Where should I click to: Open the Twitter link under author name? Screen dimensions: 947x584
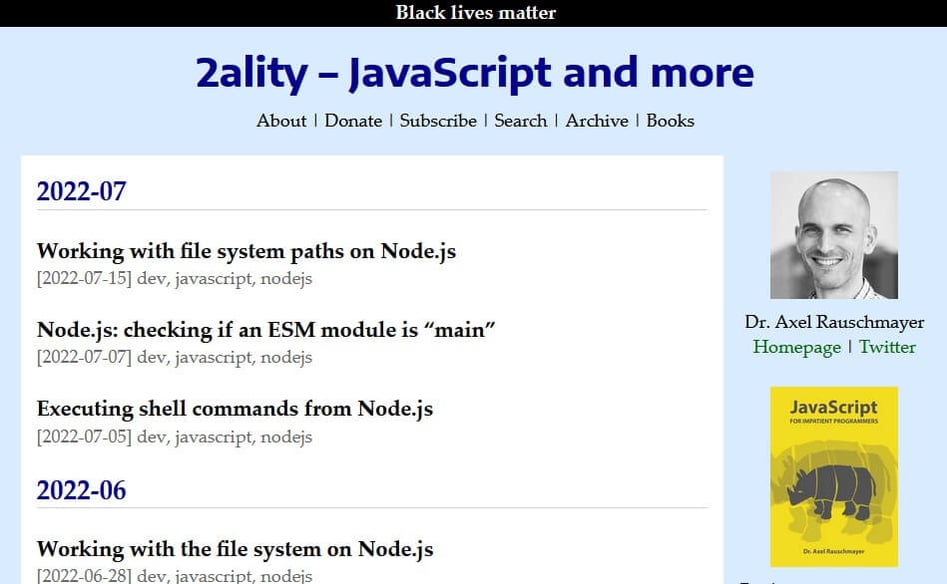point(887,347)
